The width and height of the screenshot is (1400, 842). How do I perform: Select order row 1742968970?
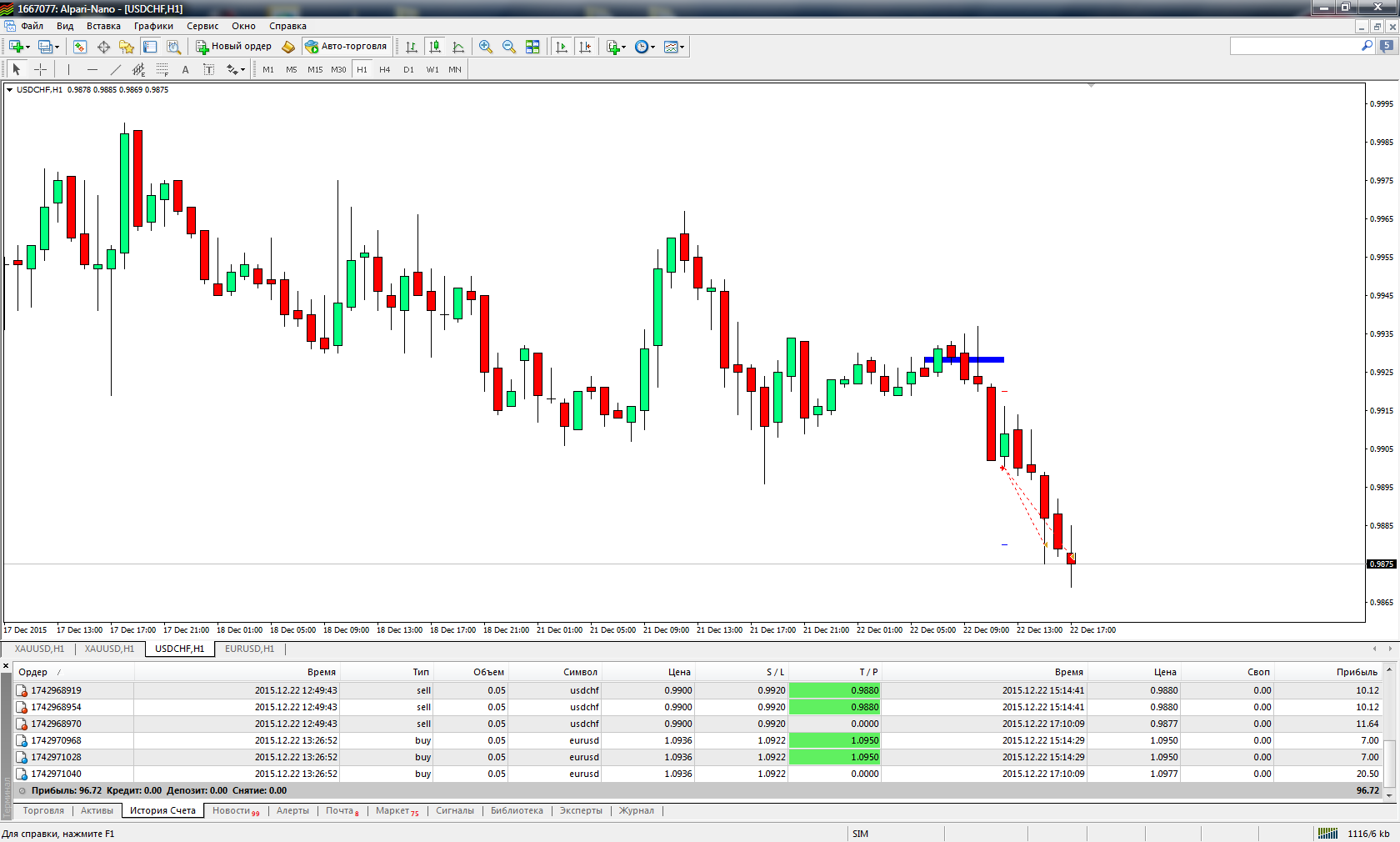click(698, 724)
